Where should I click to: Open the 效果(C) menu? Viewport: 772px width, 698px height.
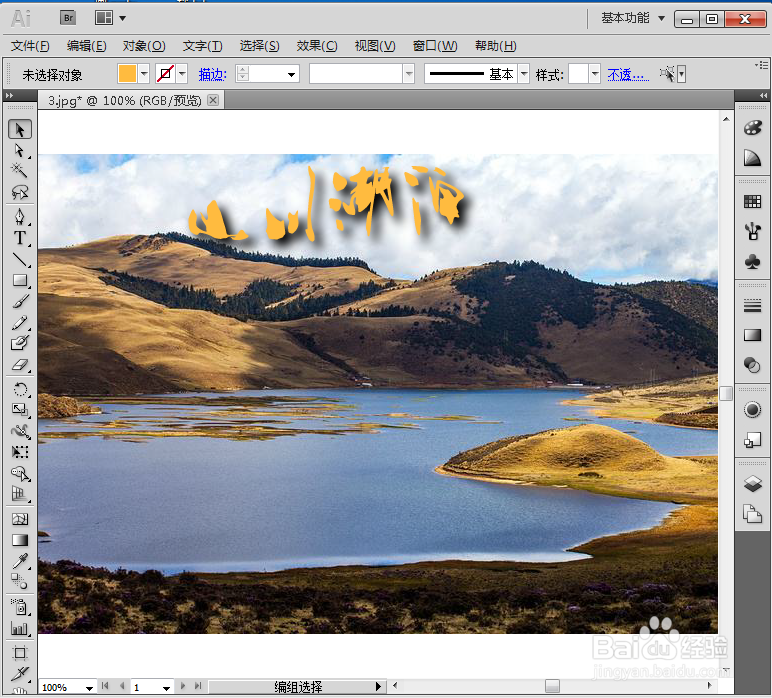click(317, 46)
